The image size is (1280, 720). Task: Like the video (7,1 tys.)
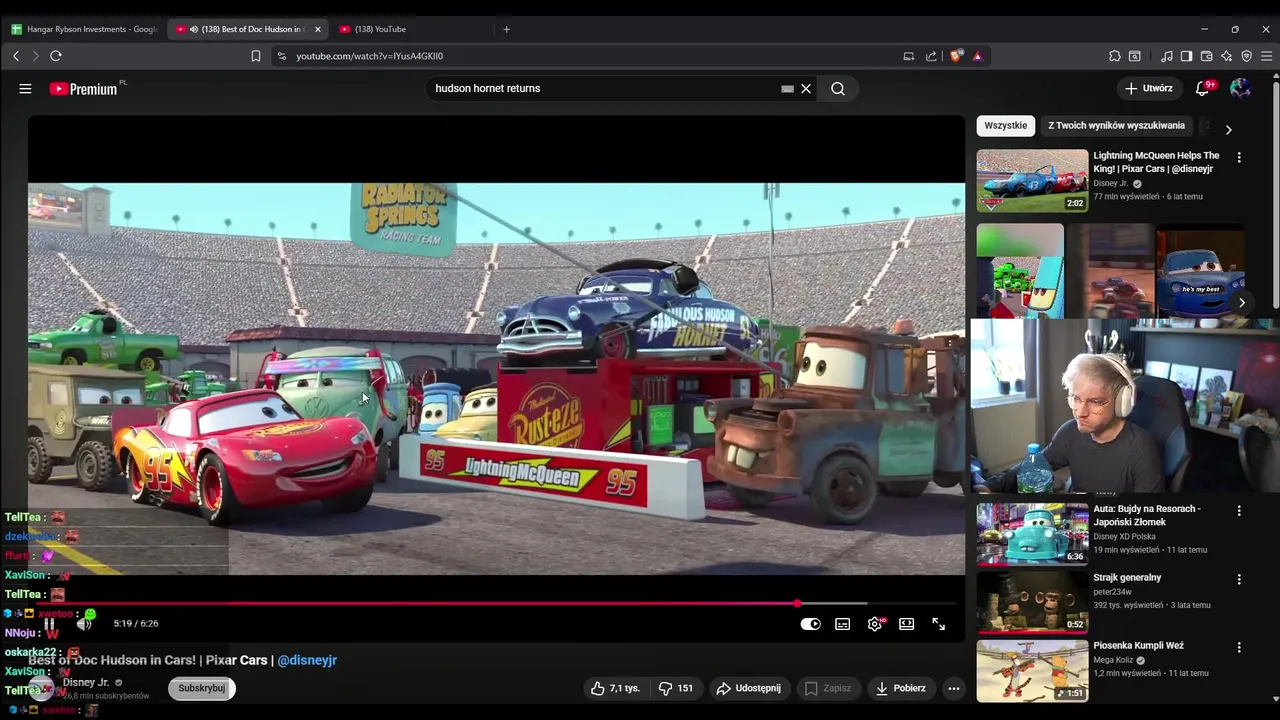coord(614,688)
